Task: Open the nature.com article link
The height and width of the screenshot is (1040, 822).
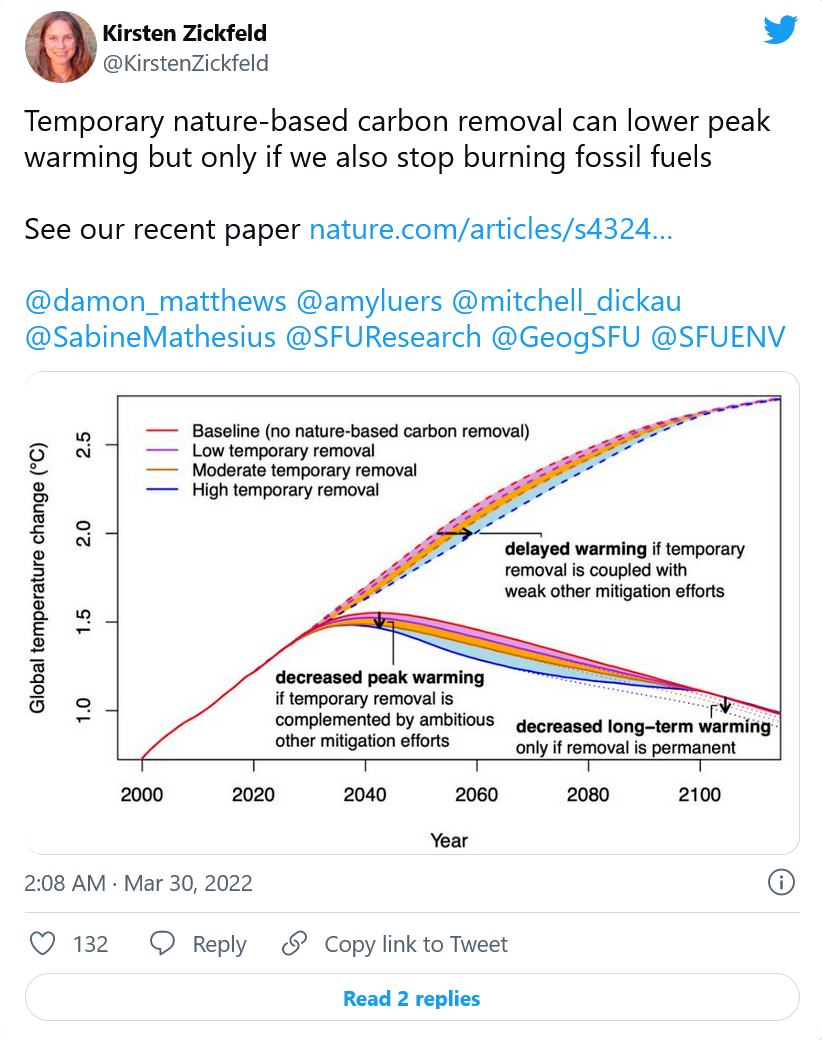Action: click(491, 229)
